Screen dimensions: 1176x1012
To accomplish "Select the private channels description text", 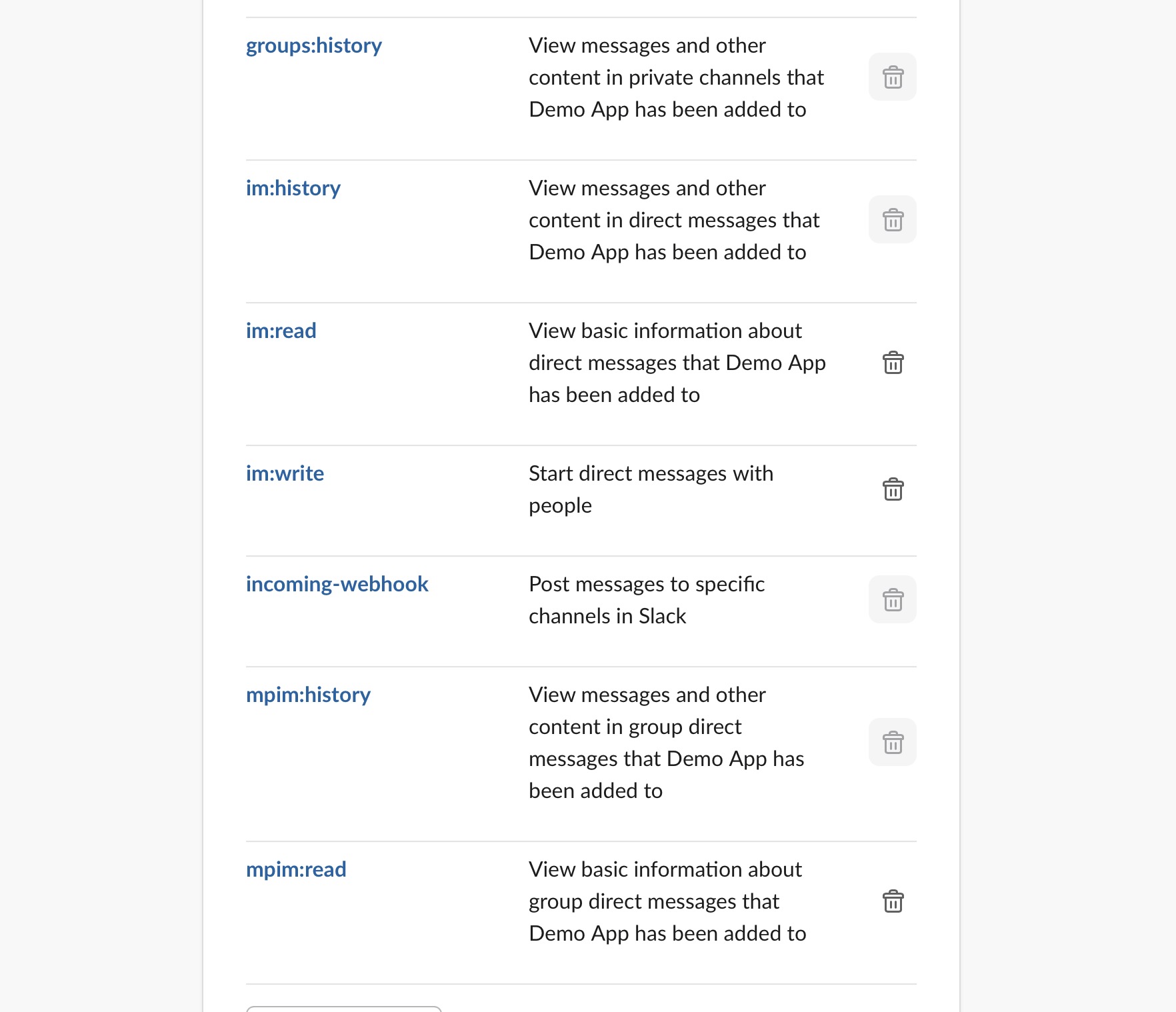I will click(676, 77).
